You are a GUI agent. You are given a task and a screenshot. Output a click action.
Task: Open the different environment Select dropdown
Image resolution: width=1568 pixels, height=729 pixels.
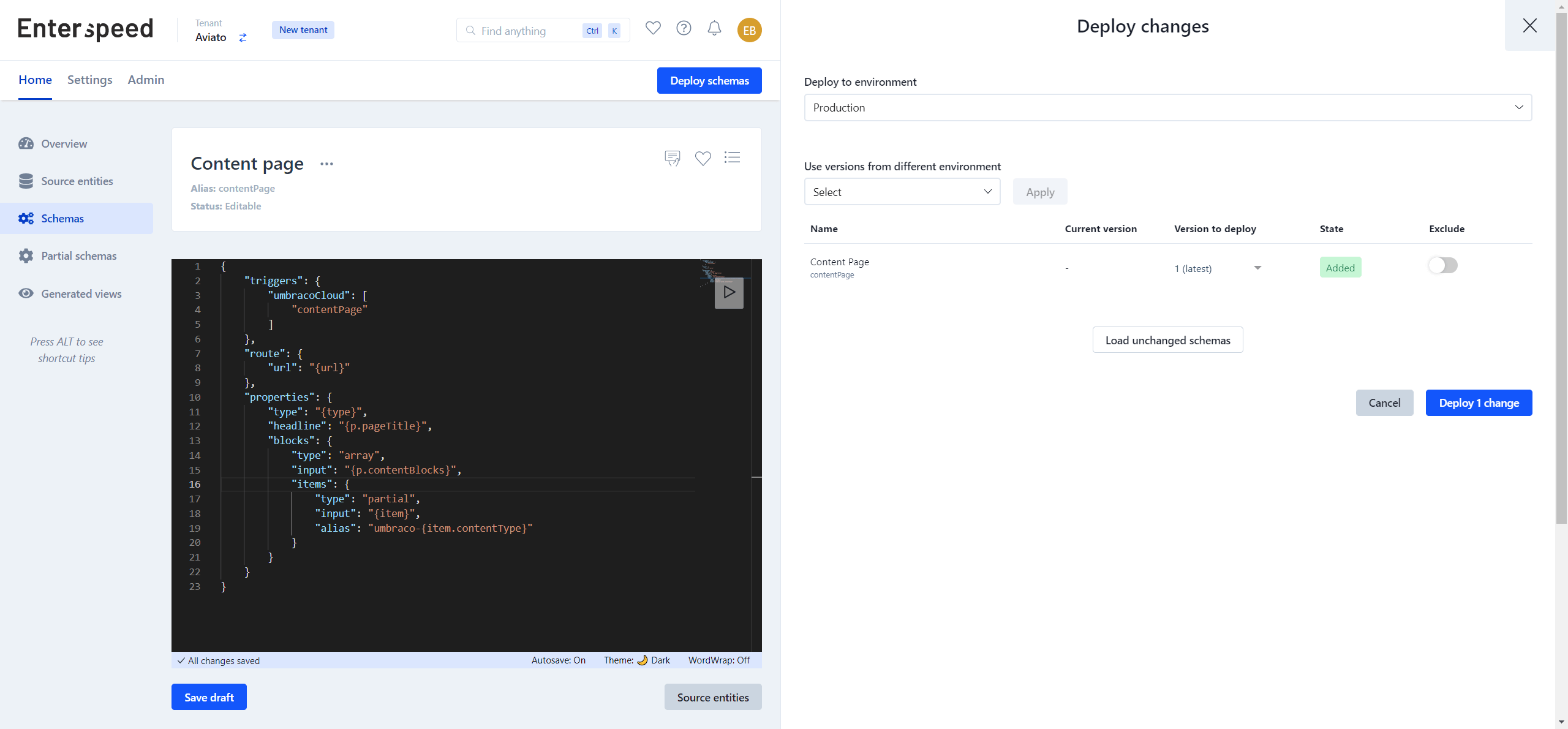click(902, 192)
